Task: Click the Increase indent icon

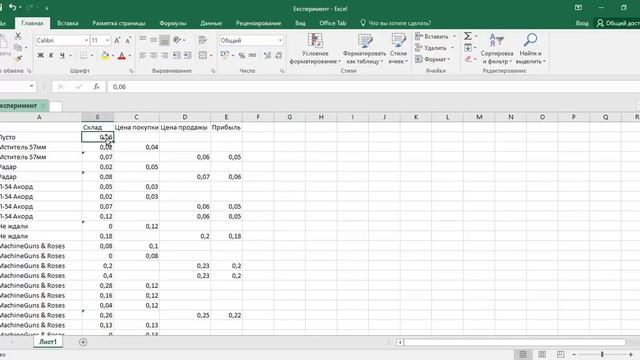Action: (187, 55)
